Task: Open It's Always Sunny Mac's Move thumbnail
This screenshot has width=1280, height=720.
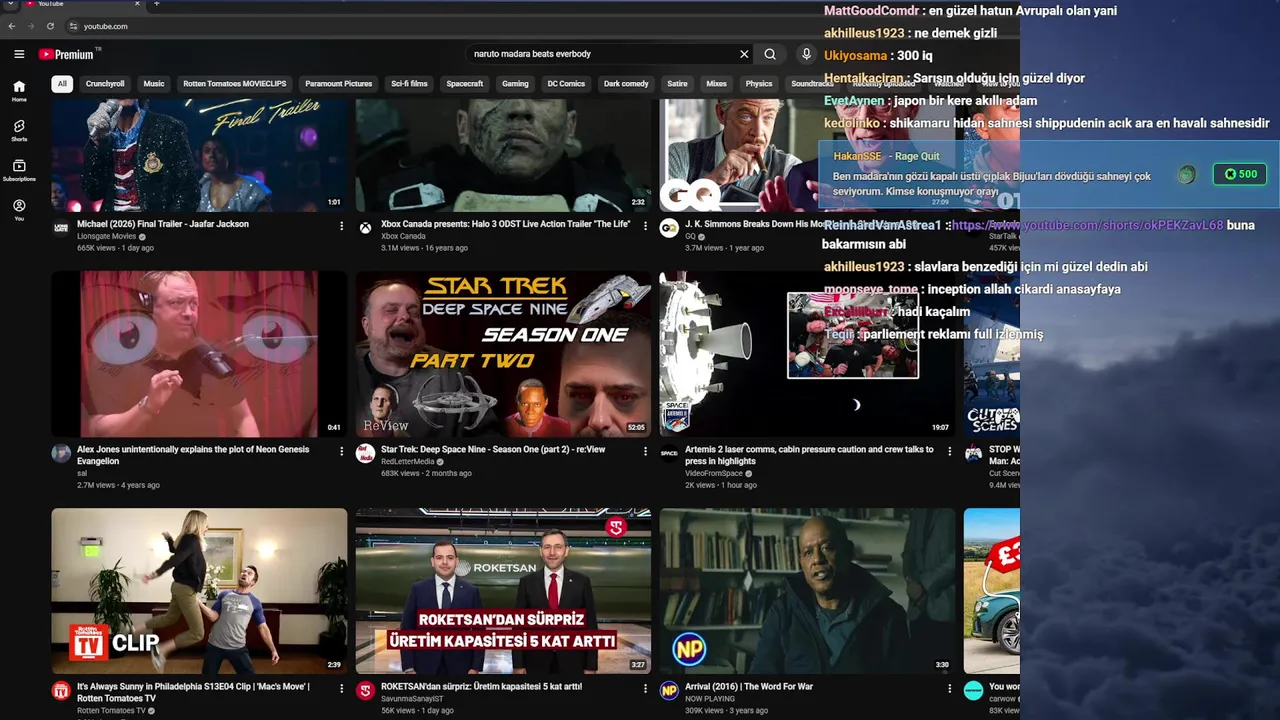Action: click(199, 591)
